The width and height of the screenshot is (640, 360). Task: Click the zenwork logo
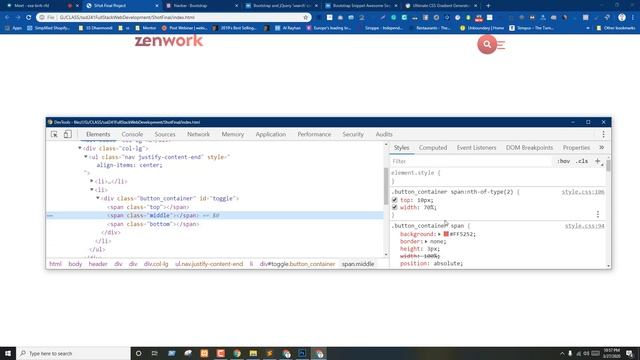(x=169, y=41)
